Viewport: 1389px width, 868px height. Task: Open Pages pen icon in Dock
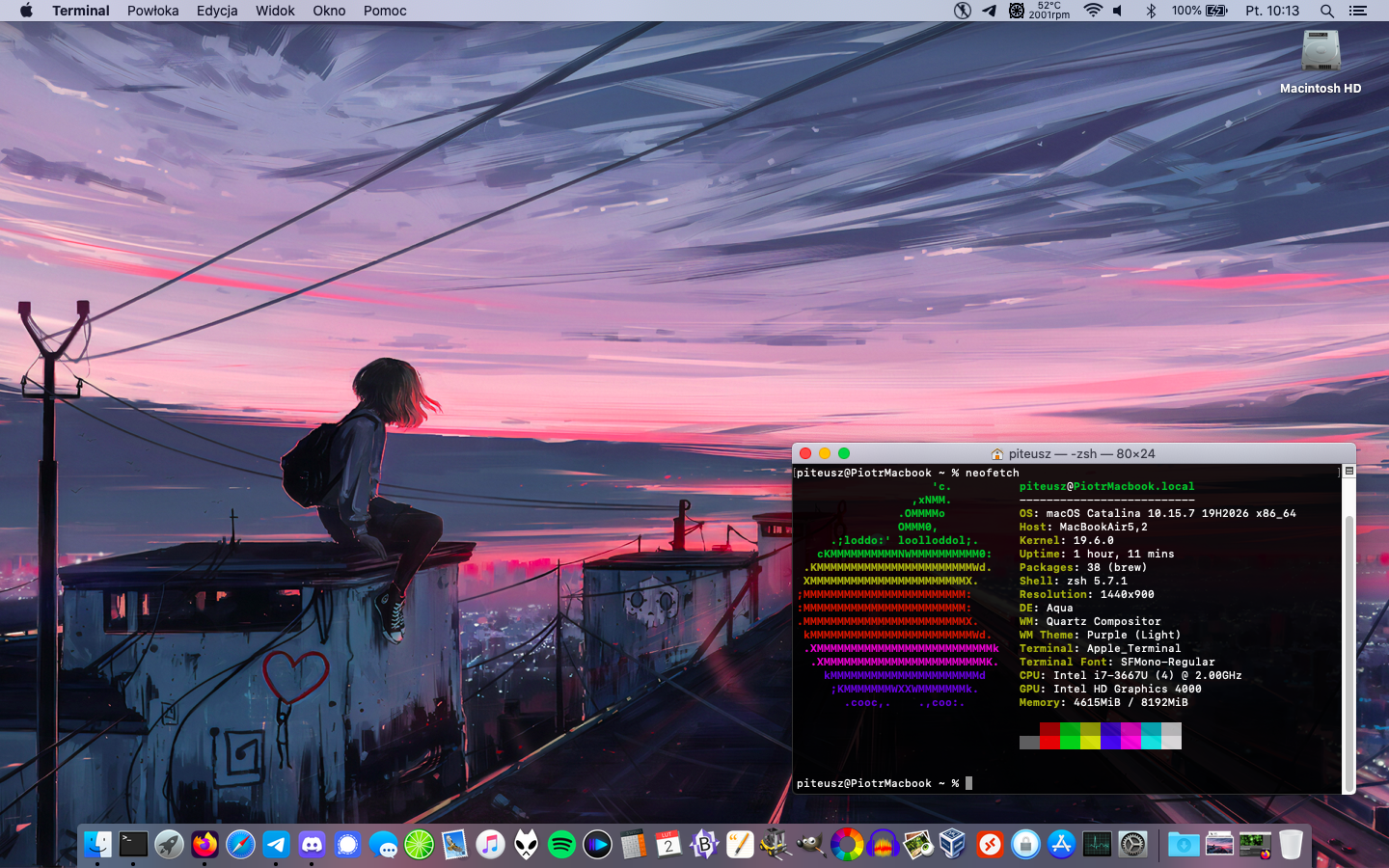click(740, 845)
